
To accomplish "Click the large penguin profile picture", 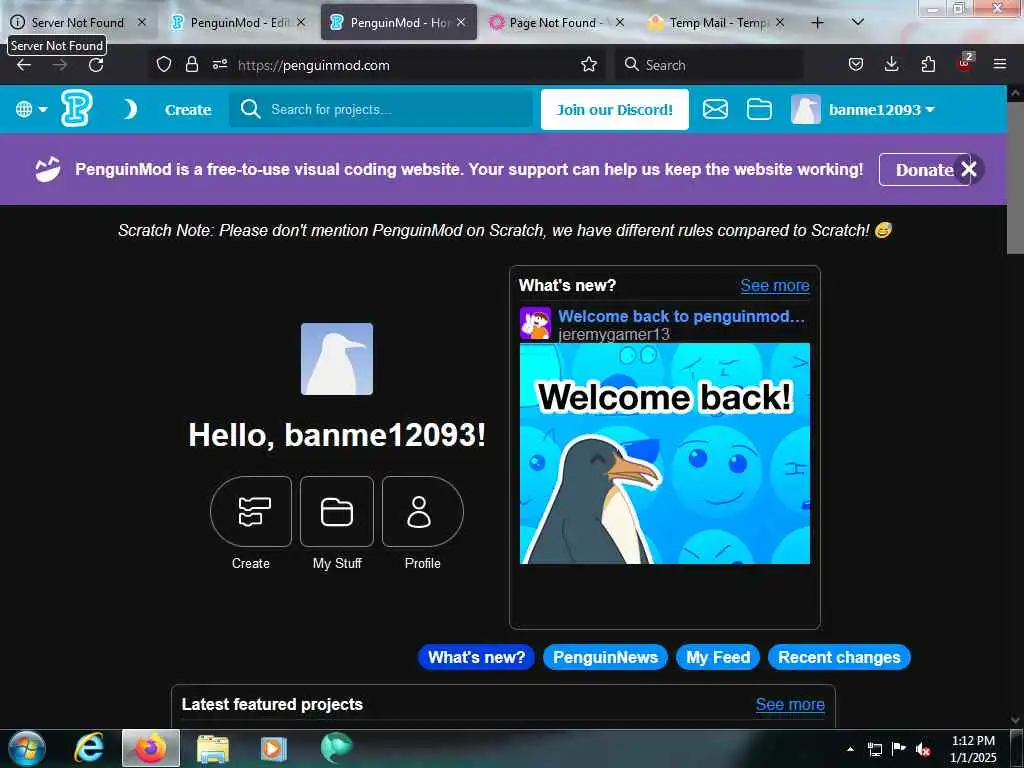I will point(337,359).
